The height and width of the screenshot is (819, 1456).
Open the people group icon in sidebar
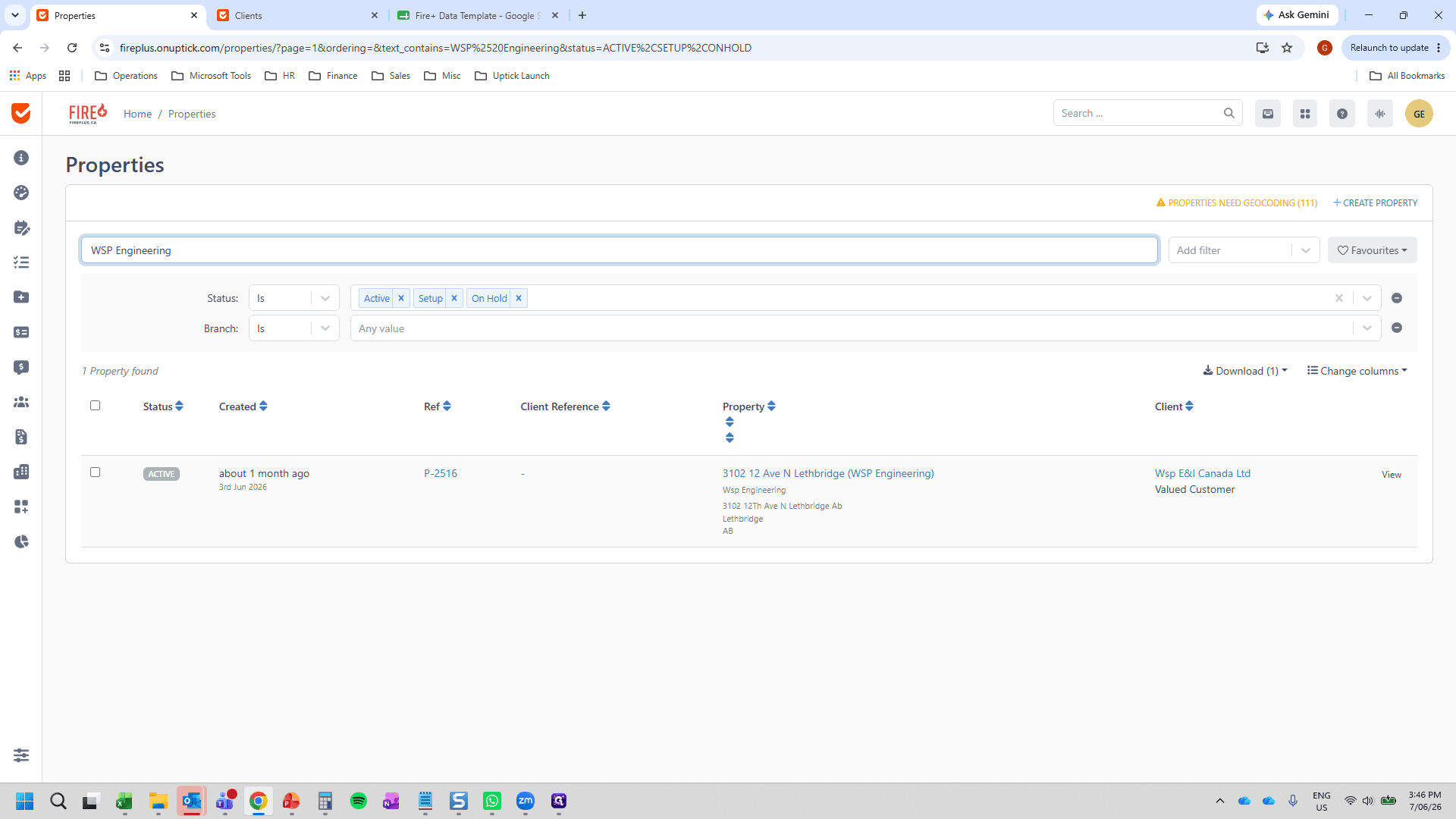pyautogui.click(x=21, y=402)
